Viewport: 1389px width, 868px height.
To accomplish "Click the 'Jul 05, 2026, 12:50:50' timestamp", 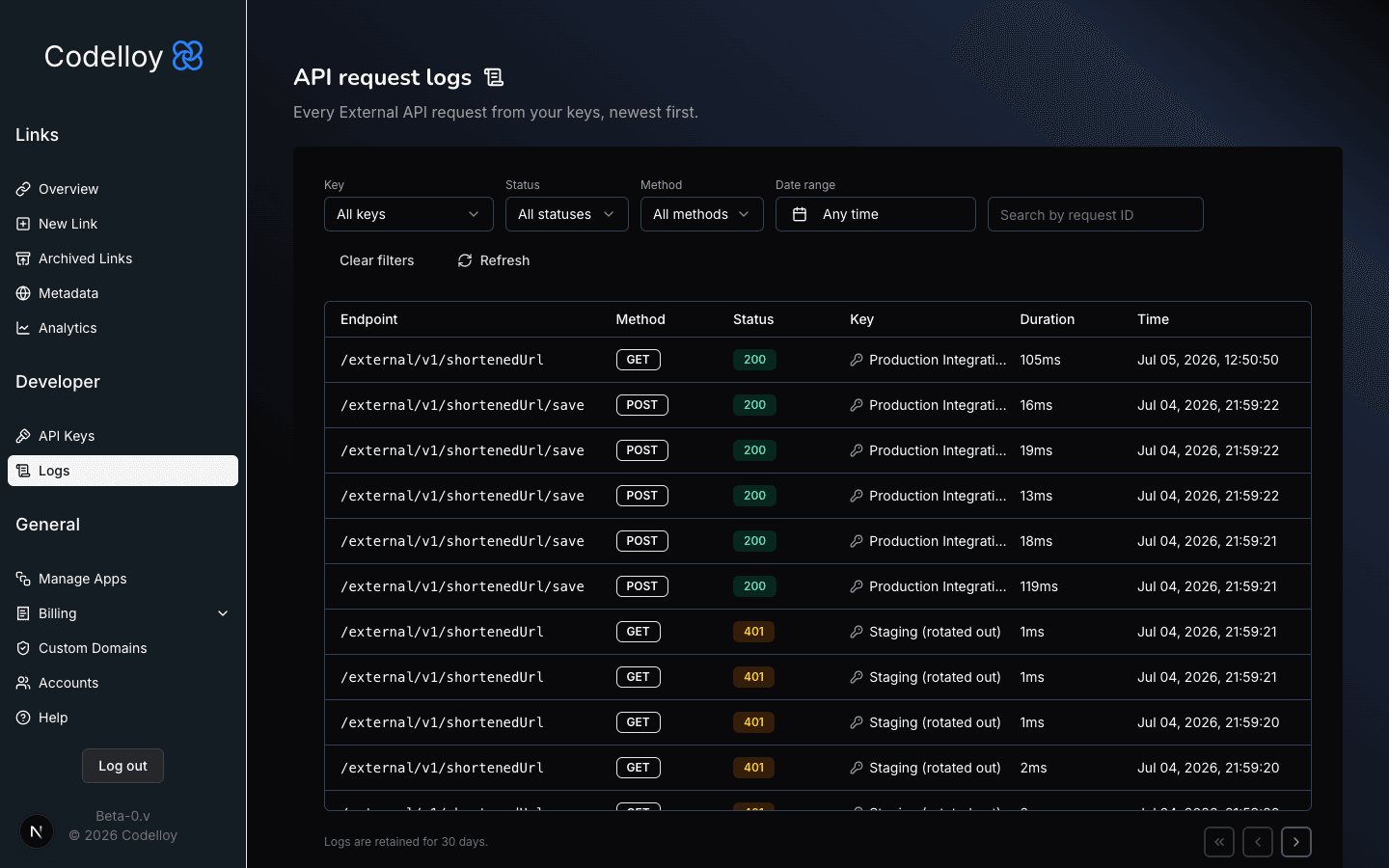I will click(1208, 360).
